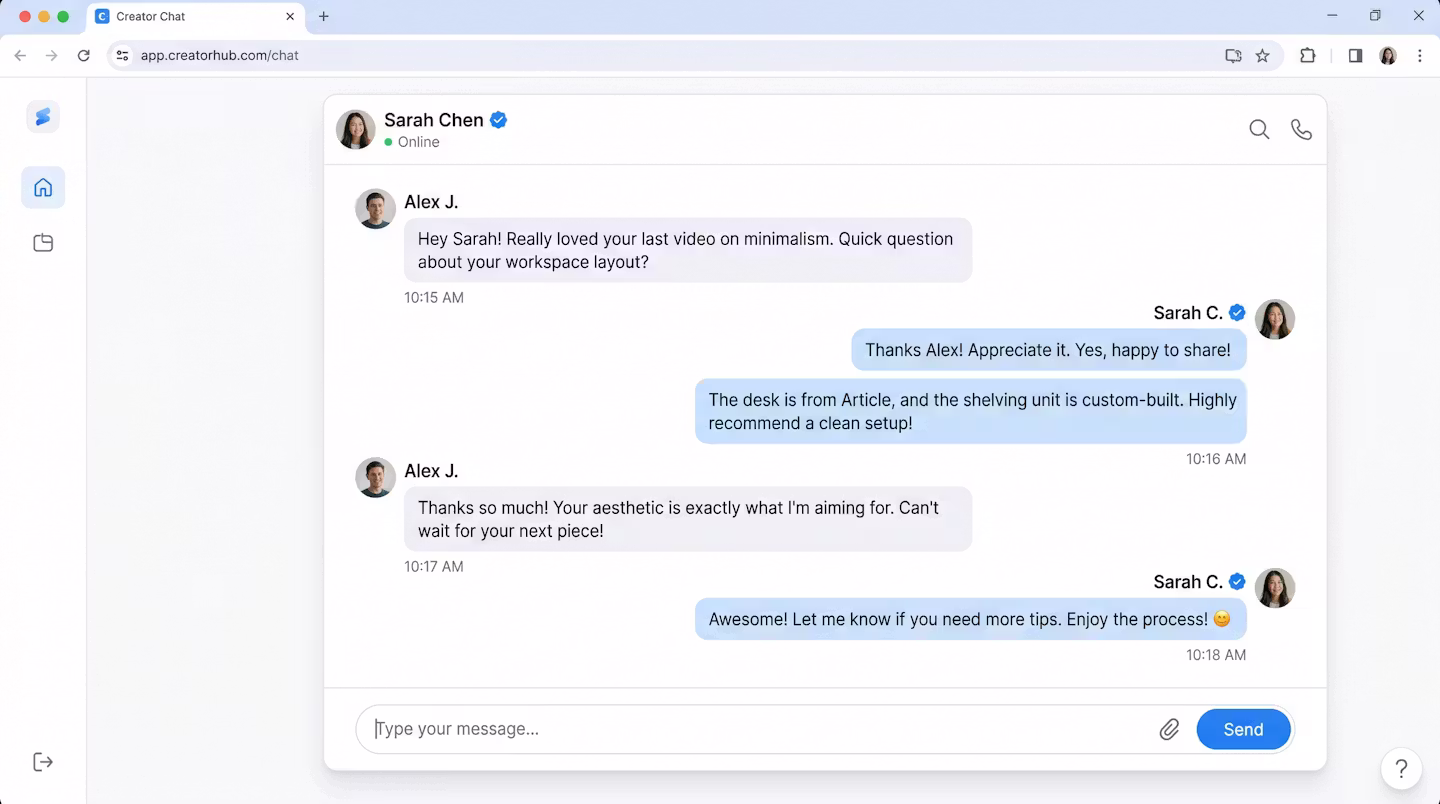The height and width of the screenshot is (804, 1440).
Task: Close the Creator Chat tab
Action: point(290,17)
